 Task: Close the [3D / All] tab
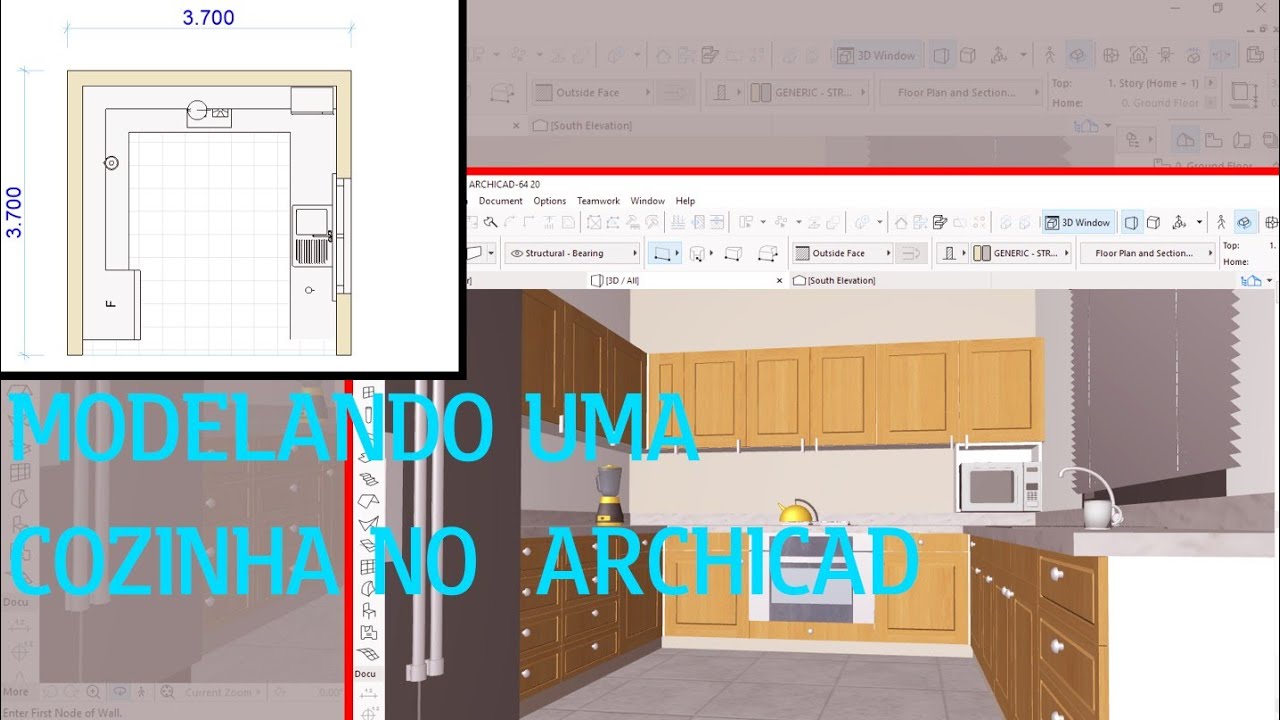(780, 281)
